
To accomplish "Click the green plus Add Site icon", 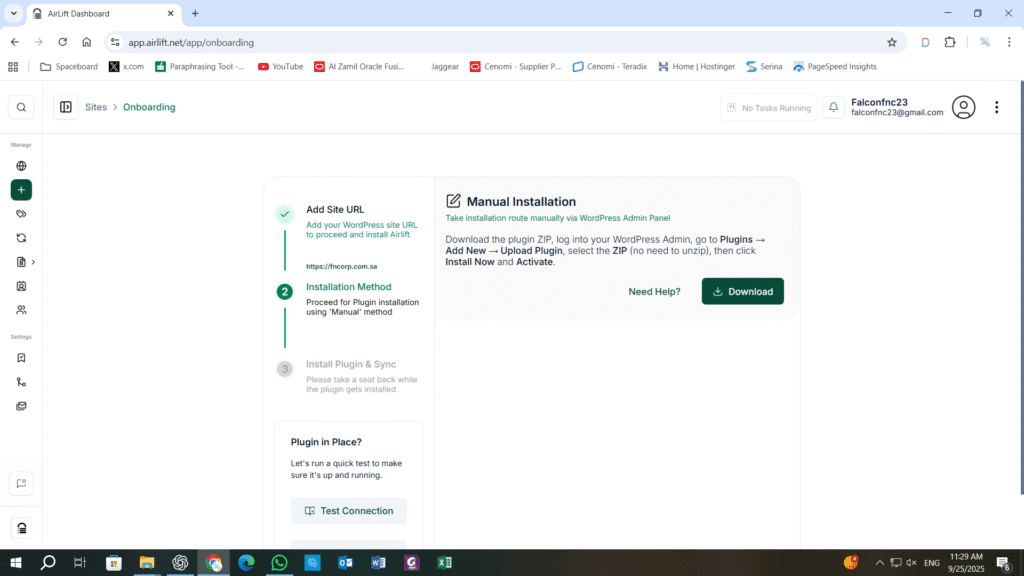I will [x=21, y=190].
